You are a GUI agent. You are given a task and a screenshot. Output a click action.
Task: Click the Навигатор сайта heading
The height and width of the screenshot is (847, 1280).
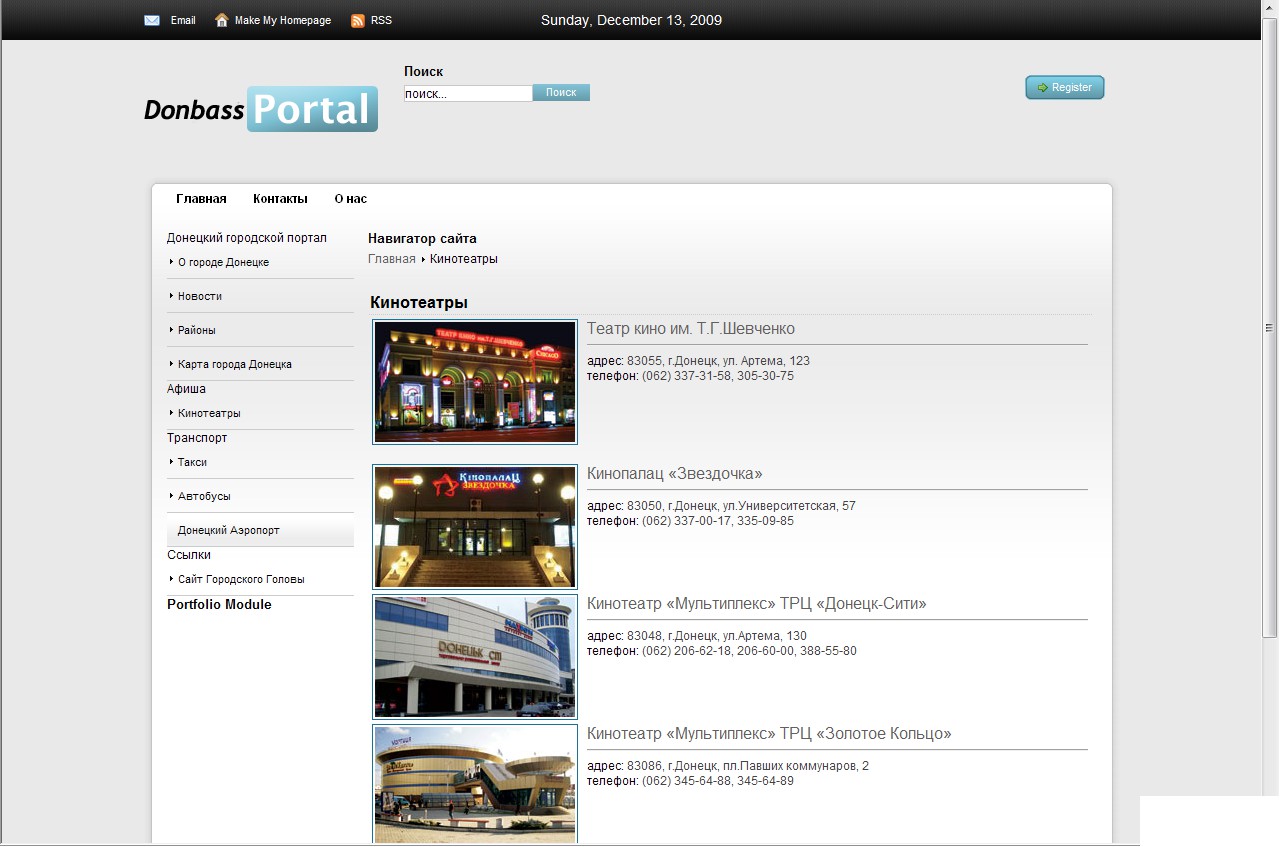422,239
